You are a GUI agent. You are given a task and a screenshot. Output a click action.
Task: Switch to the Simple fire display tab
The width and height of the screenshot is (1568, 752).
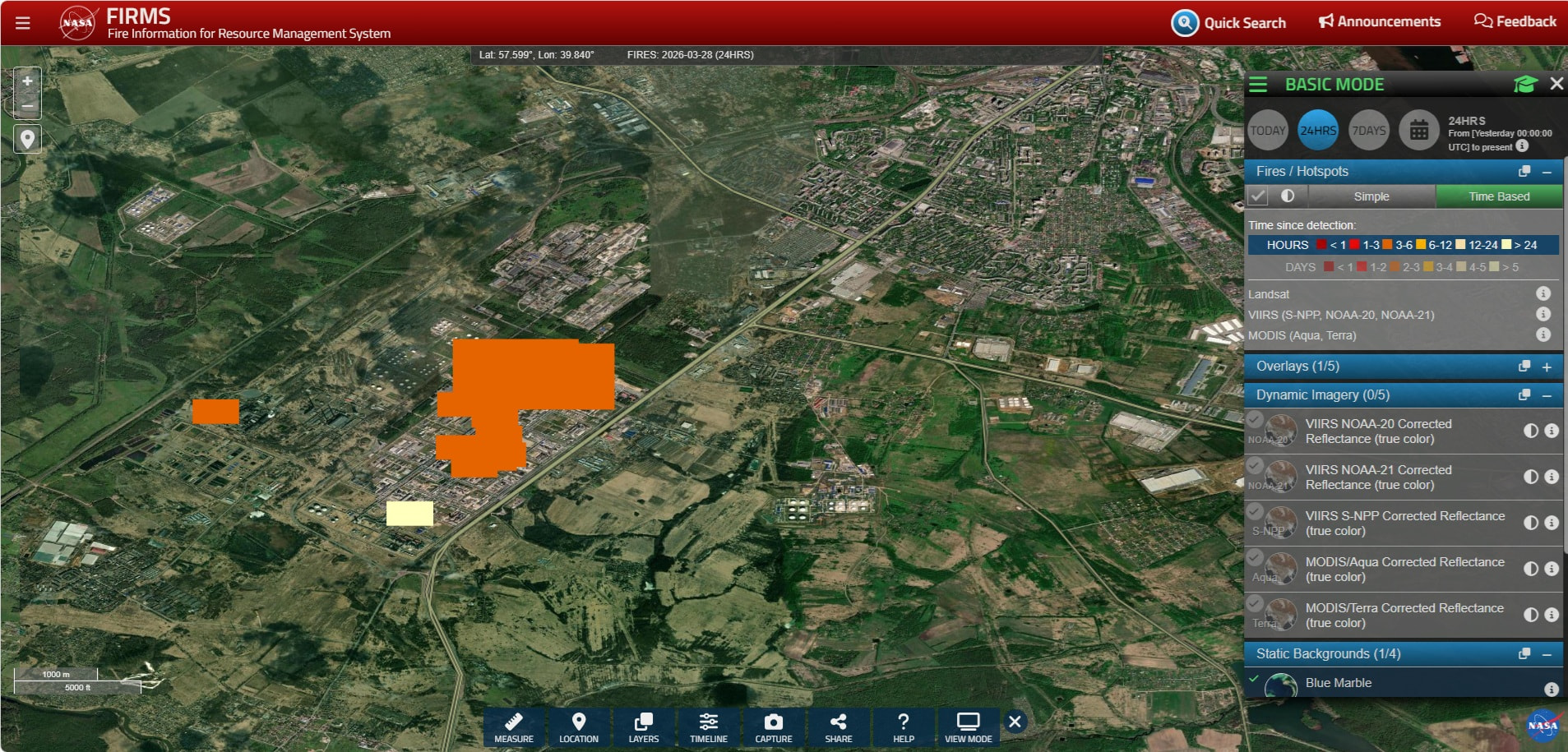click(1371, 196)
